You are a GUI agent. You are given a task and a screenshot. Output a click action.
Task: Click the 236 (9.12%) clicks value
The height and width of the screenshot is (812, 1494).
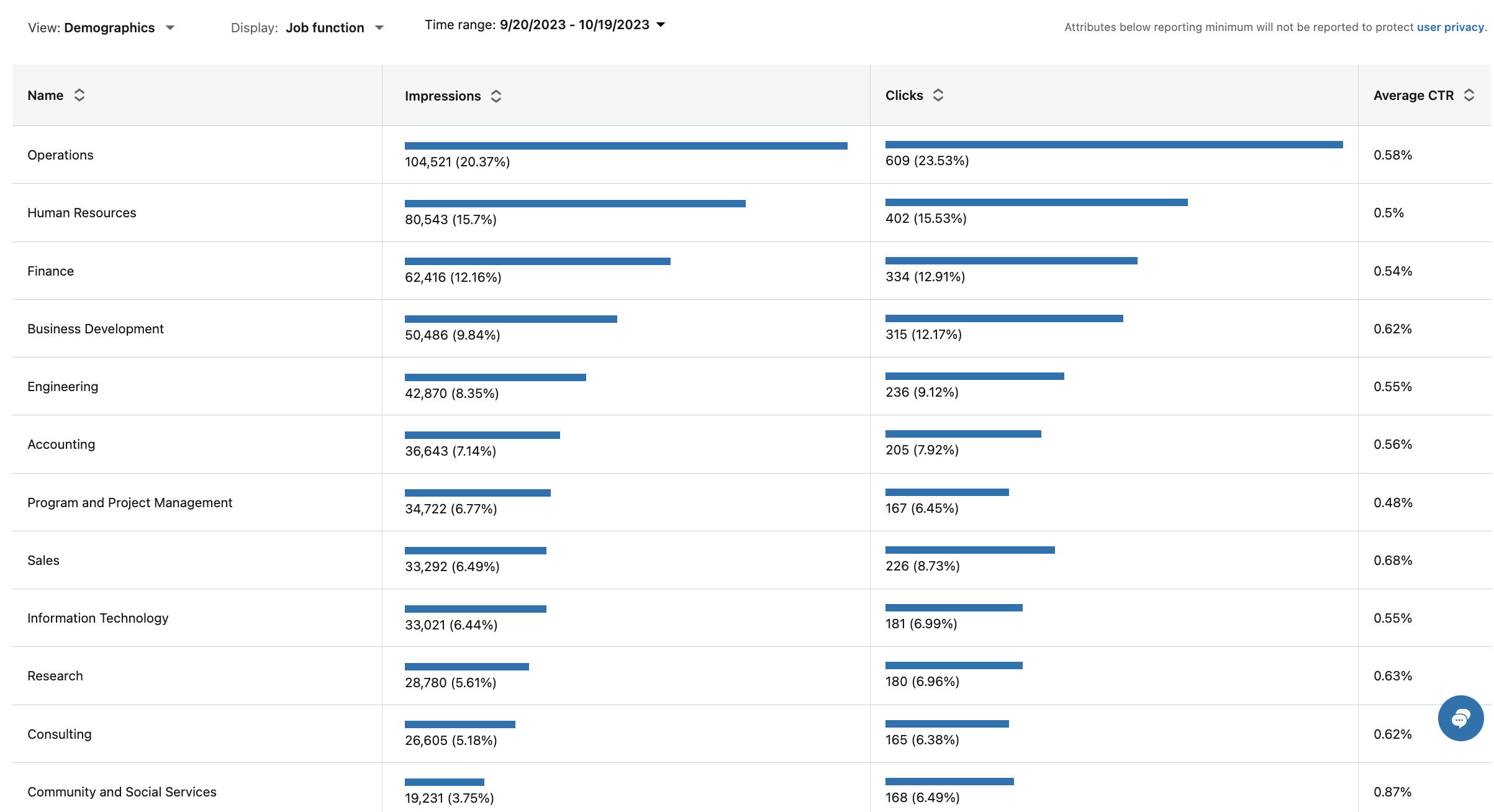(922, 392)
